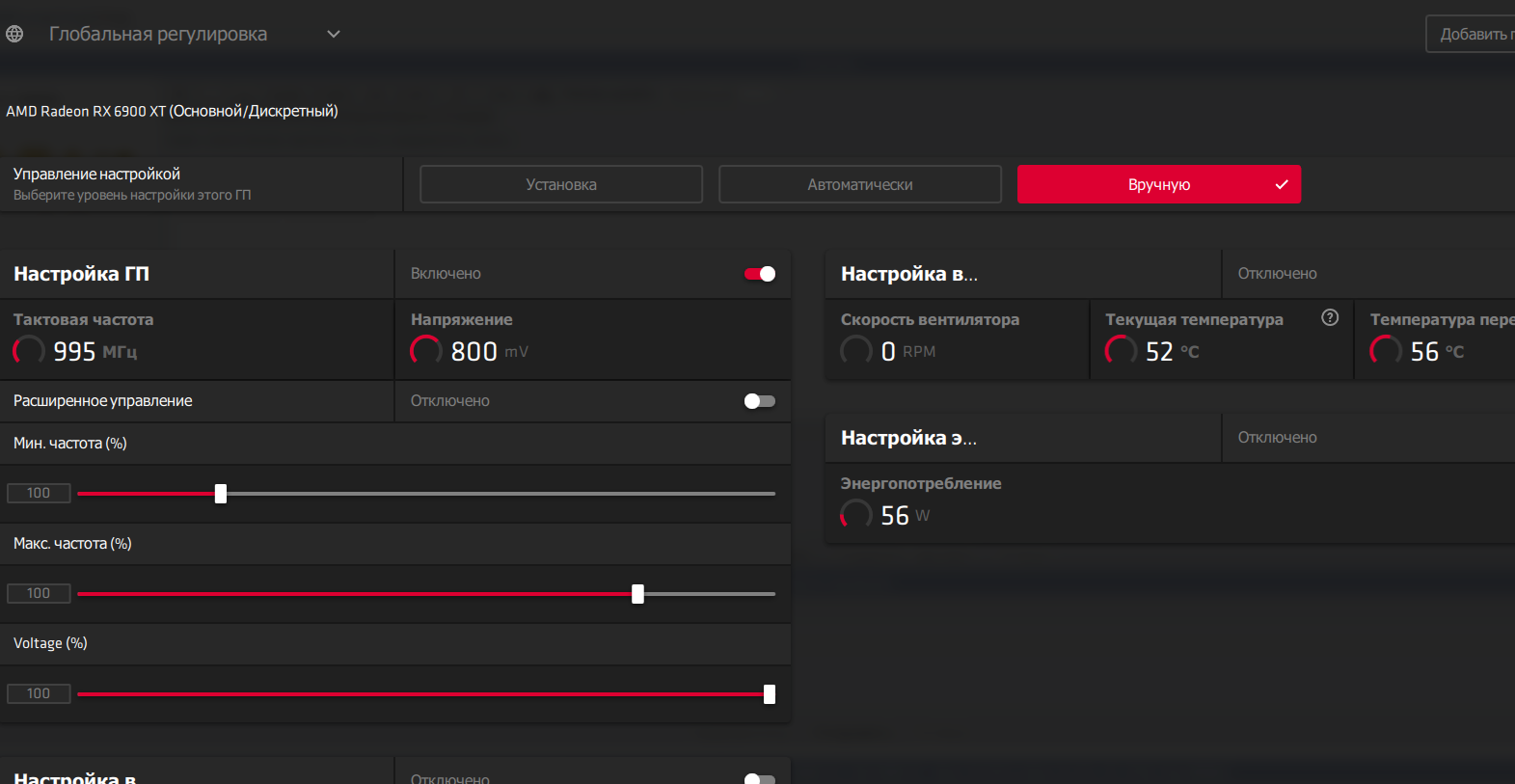Click the 52 °C temperature value
This screenshot has width=1515, height=784.
point(1173,351)
